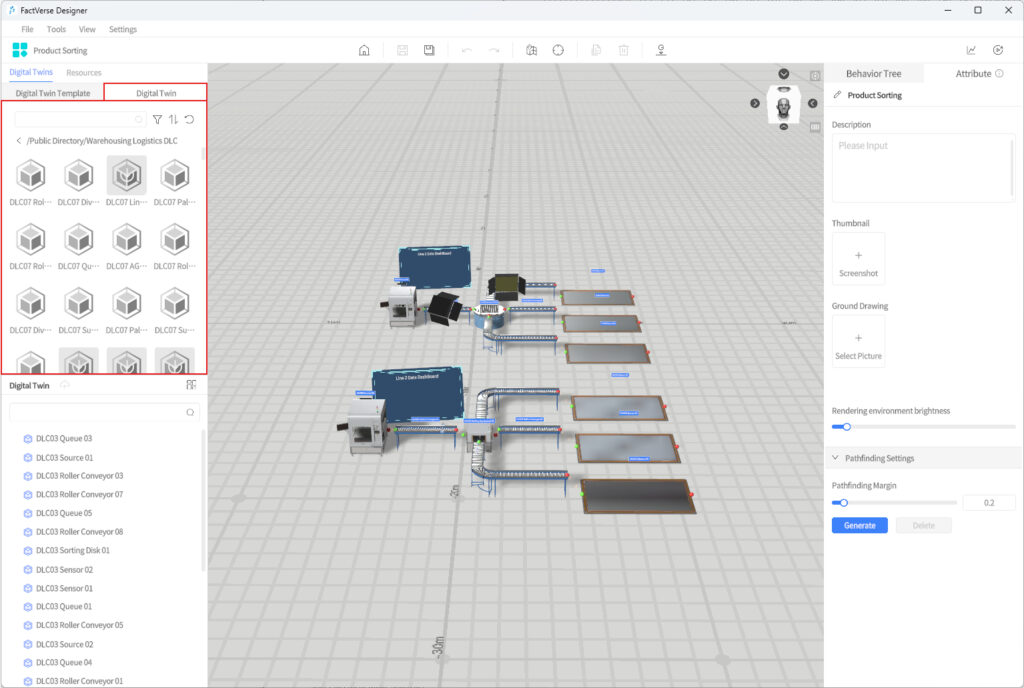Select DLC03 Source 01 in the list
The height and width of the screenshot is (688, 1024).
click(64, 458)
